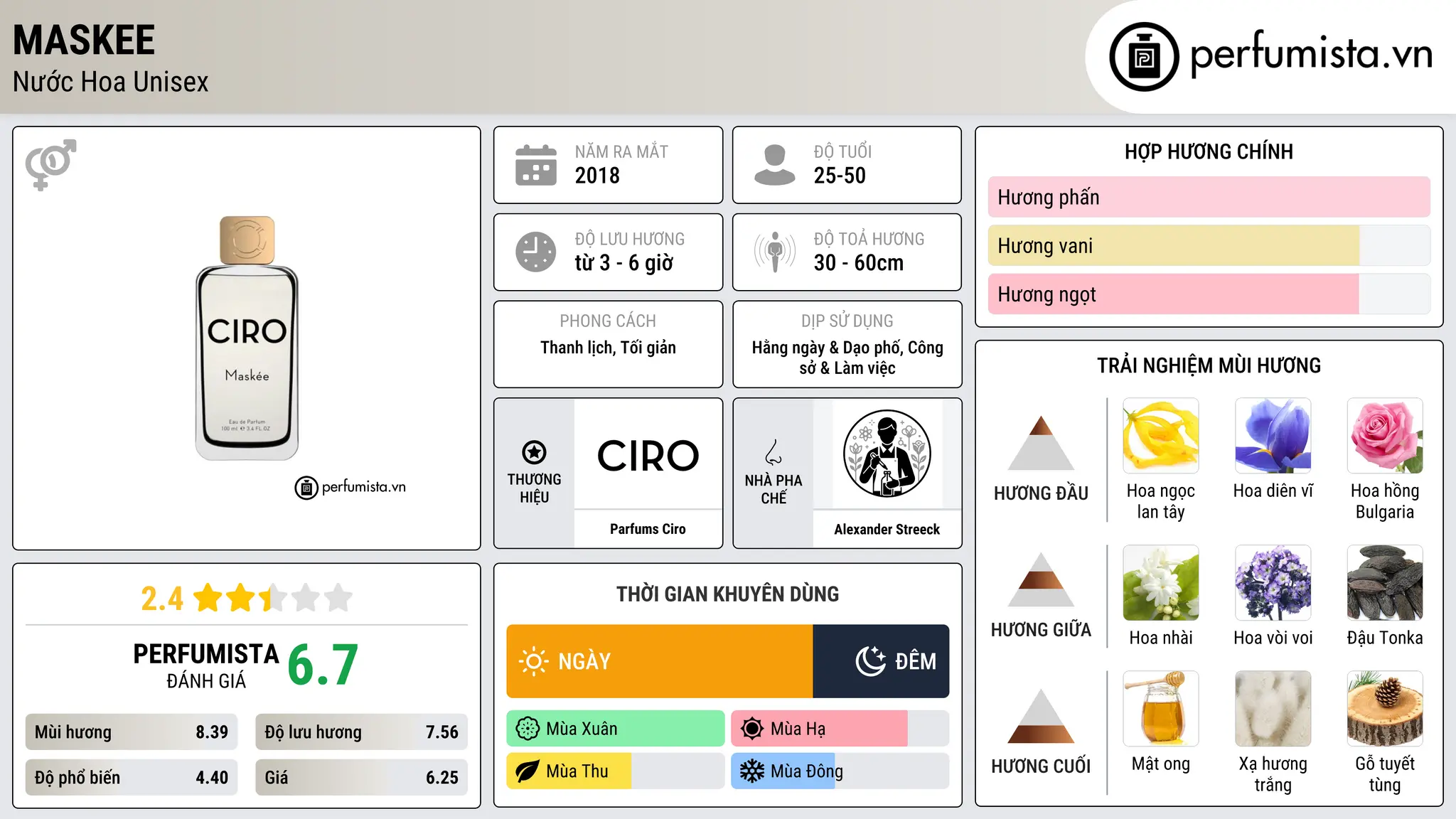The height and width of the screenshot is (819, 1456).
Task: Click the Hoa diên vĩ iris image
Action: point(1273,436)
